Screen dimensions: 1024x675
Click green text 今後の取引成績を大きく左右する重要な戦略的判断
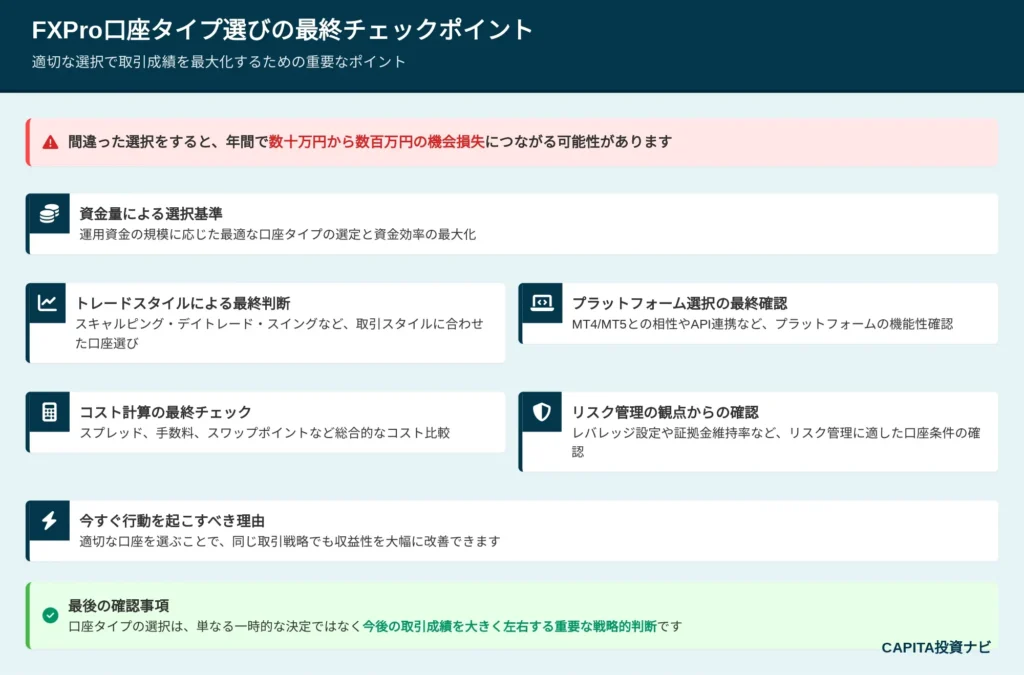tap(509, 626)
